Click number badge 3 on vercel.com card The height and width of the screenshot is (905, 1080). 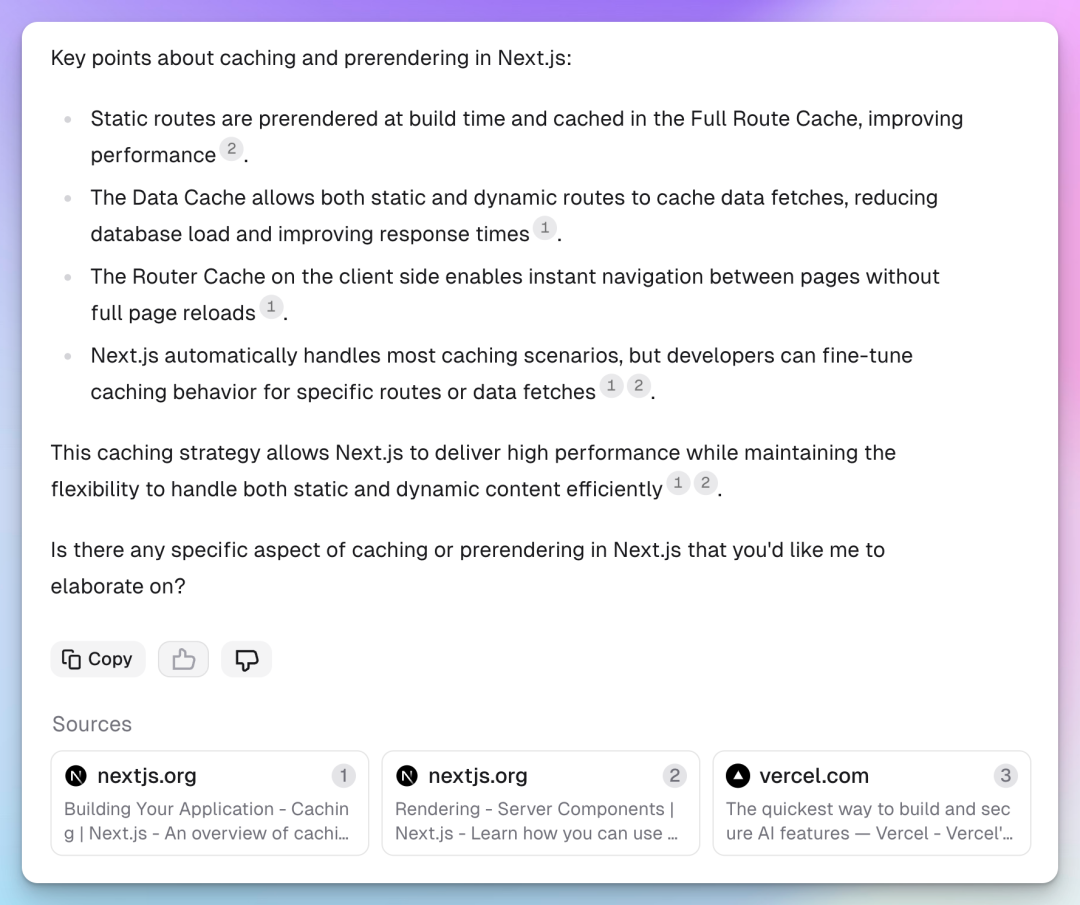click(1005, 776)
